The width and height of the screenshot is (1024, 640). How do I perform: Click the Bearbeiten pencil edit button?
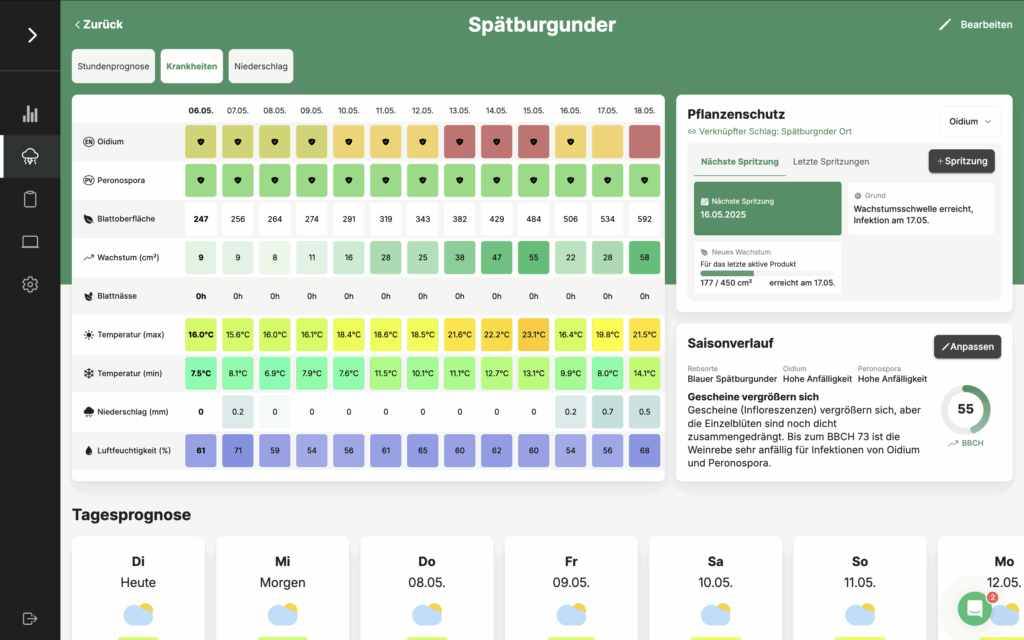tap(975, 25)
